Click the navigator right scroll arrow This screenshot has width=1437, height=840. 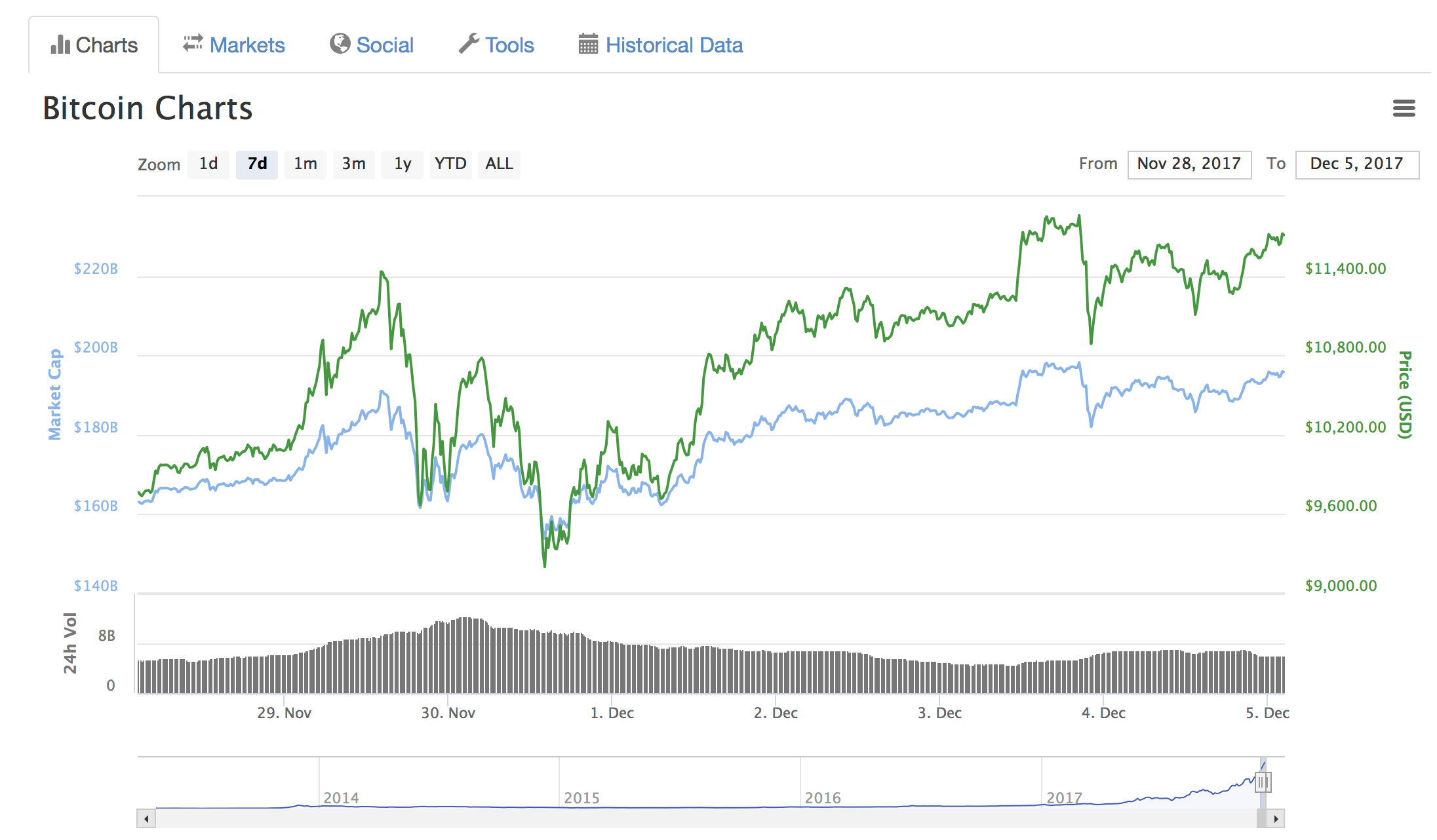click(x=1276, y=818)
